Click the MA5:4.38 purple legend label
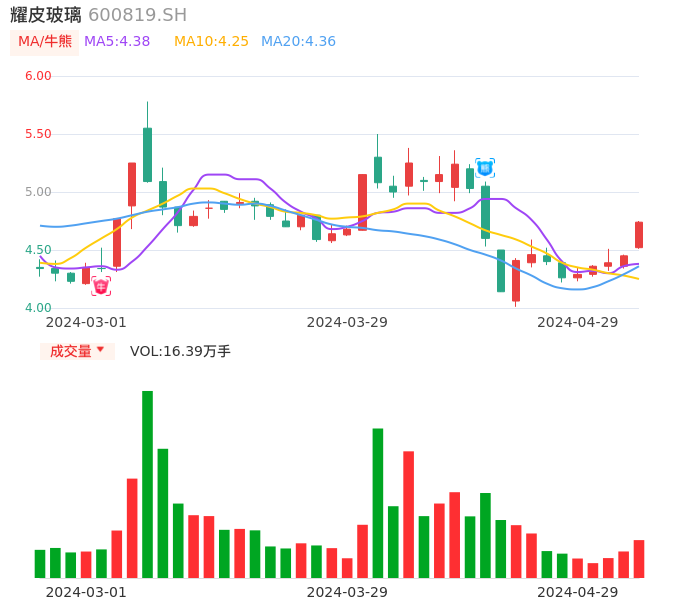 point(117,42)
